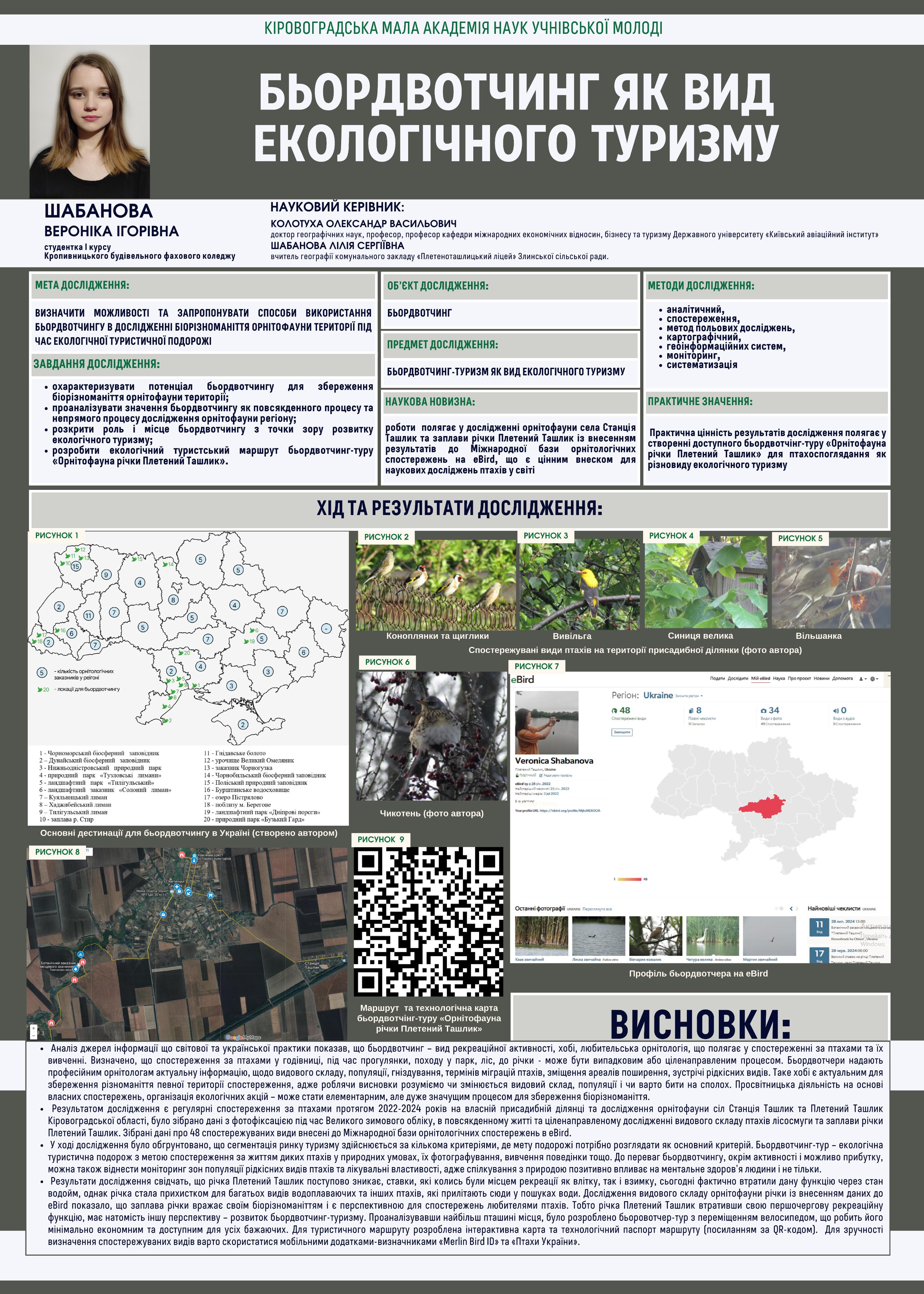Click the eBird logo in the profile screenshot
Screen dimensions: 924x1294
click(x=523, y=679)
